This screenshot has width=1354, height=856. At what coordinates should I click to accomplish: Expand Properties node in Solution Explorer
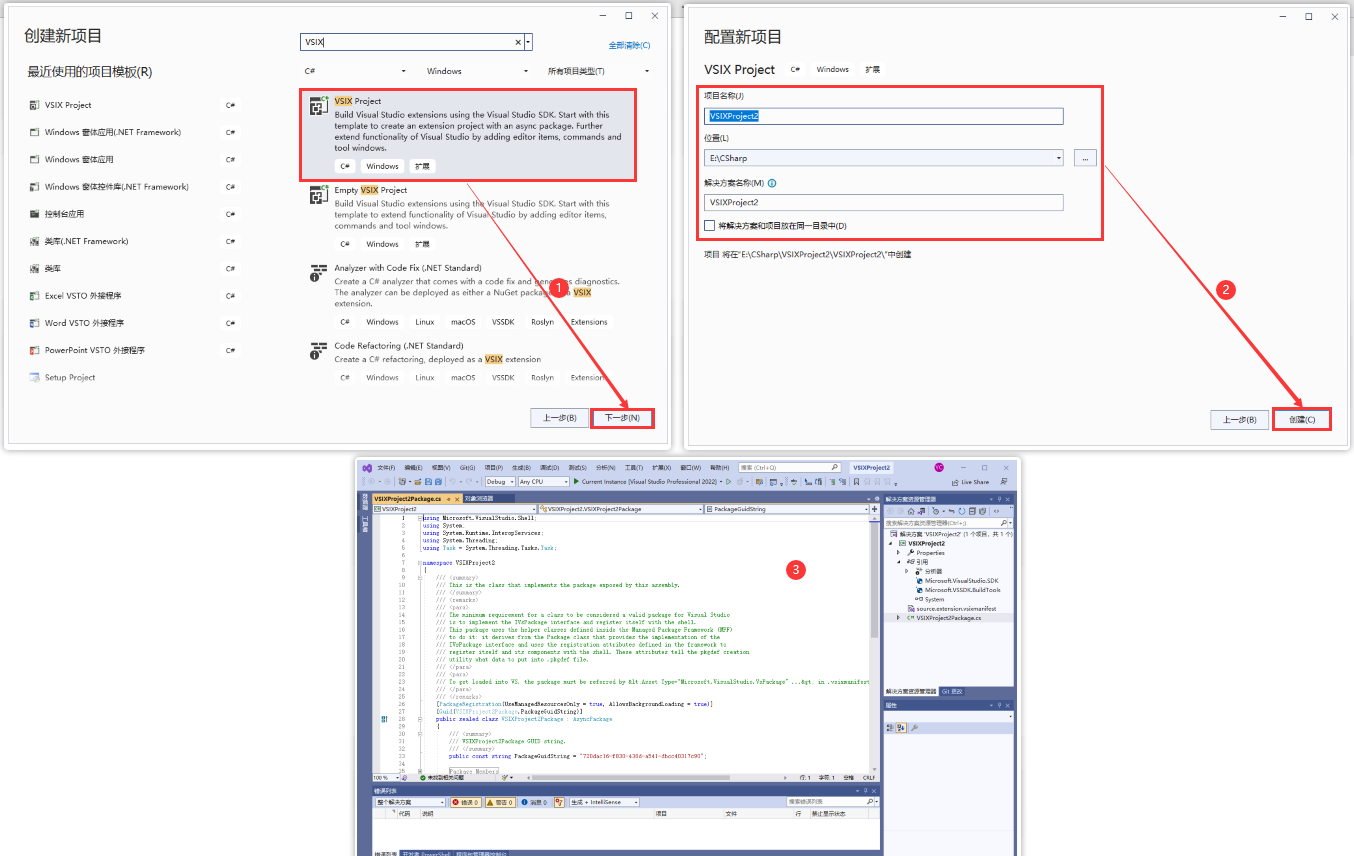click(899, 553)
